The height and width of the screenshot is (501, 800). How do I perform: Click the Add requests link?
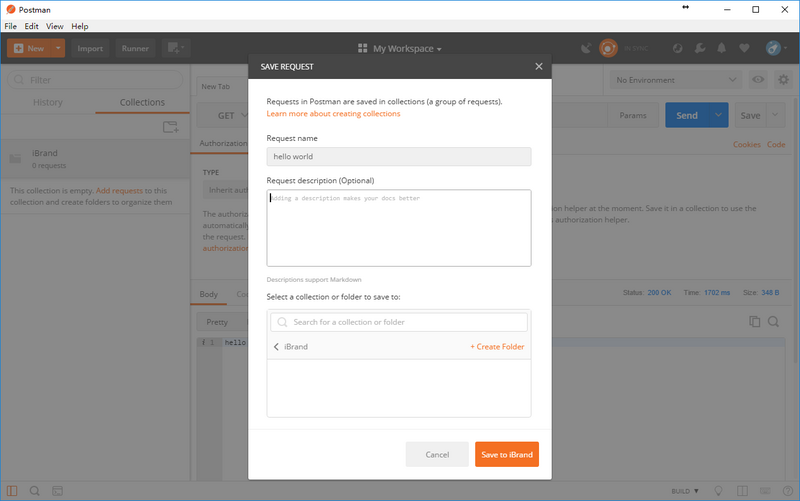coord(119,190)
